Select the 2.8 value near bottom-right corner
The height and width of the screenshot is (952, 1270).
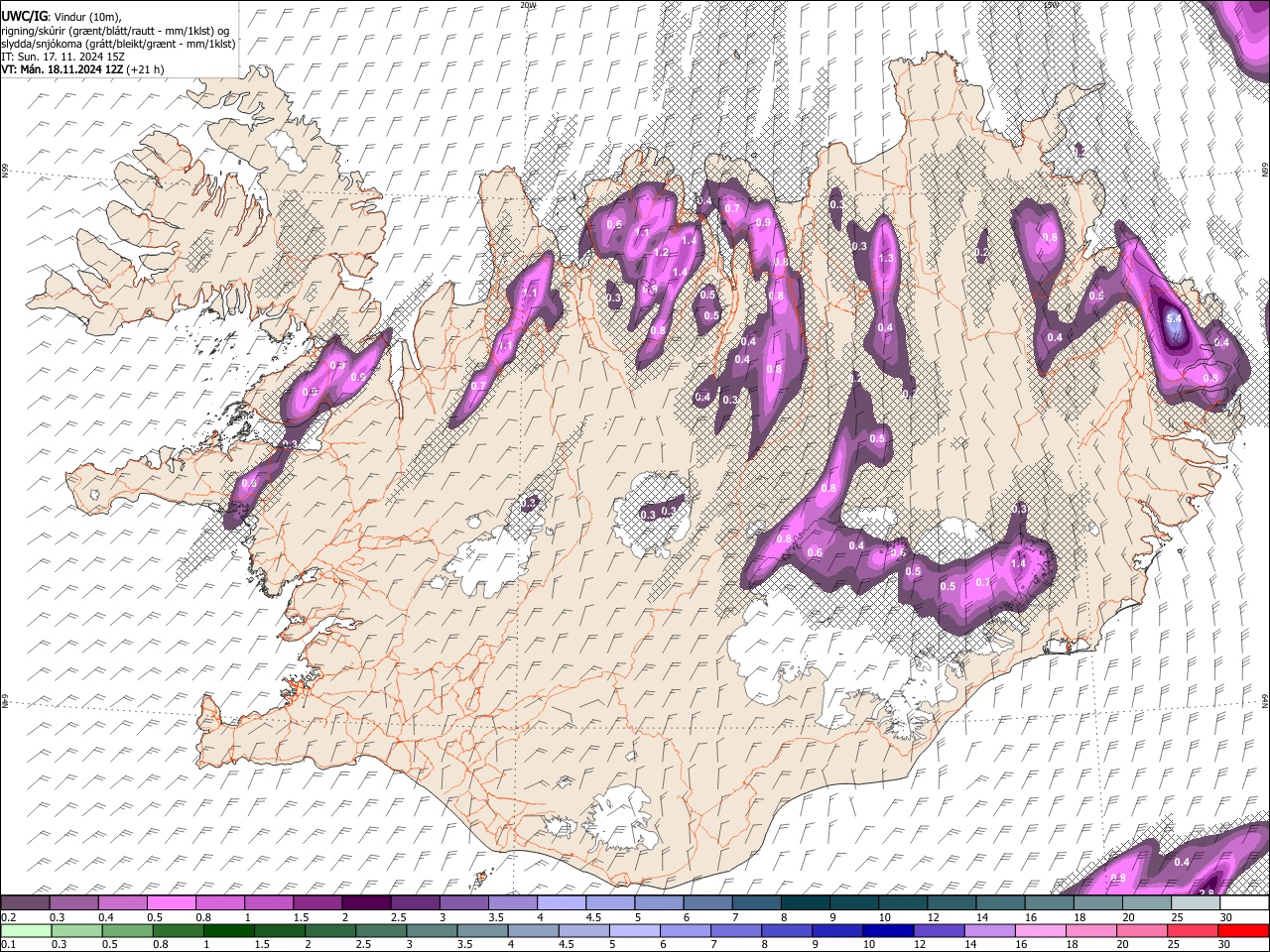pyautogui.click(x=1206, y=892)
